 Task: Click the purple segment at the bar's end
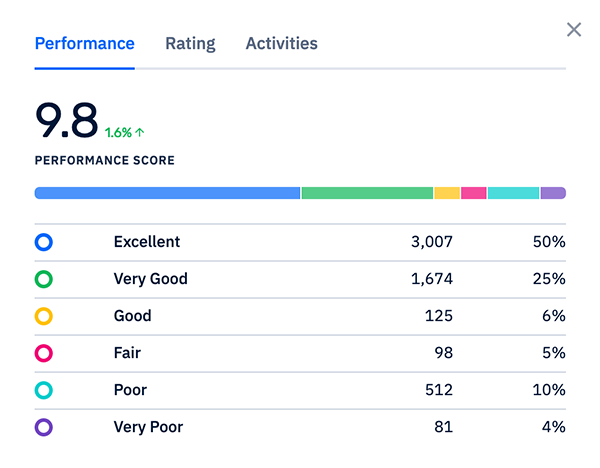553,193
